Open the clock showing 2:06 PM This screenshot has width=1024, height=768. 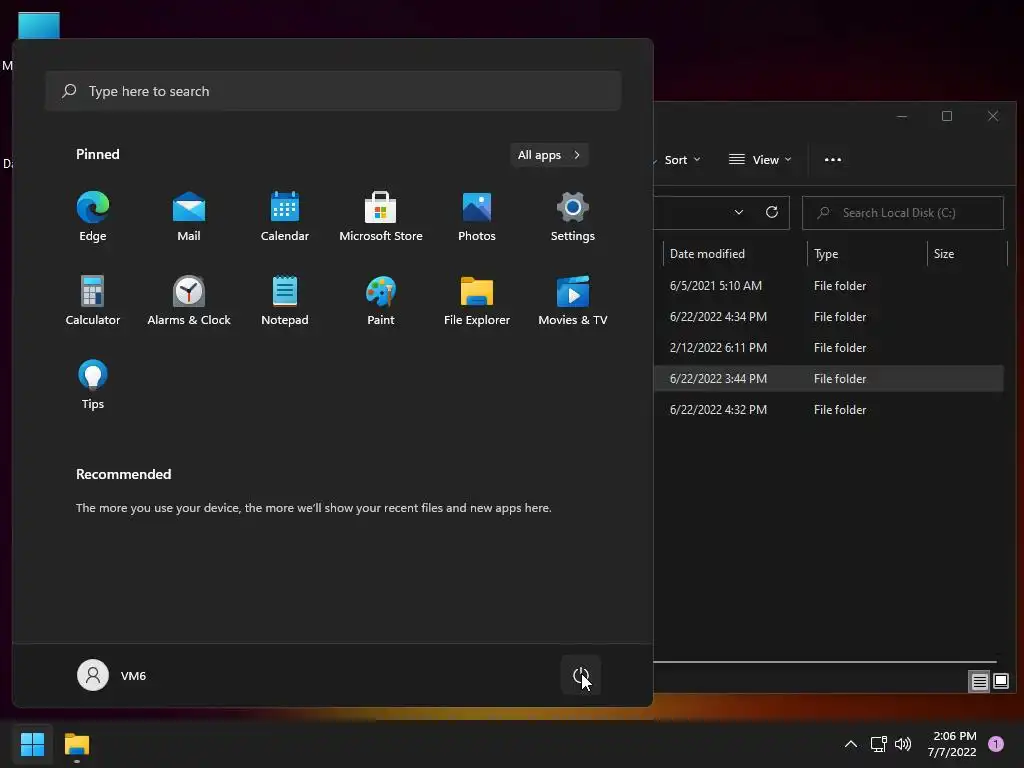tap(952, 744)
